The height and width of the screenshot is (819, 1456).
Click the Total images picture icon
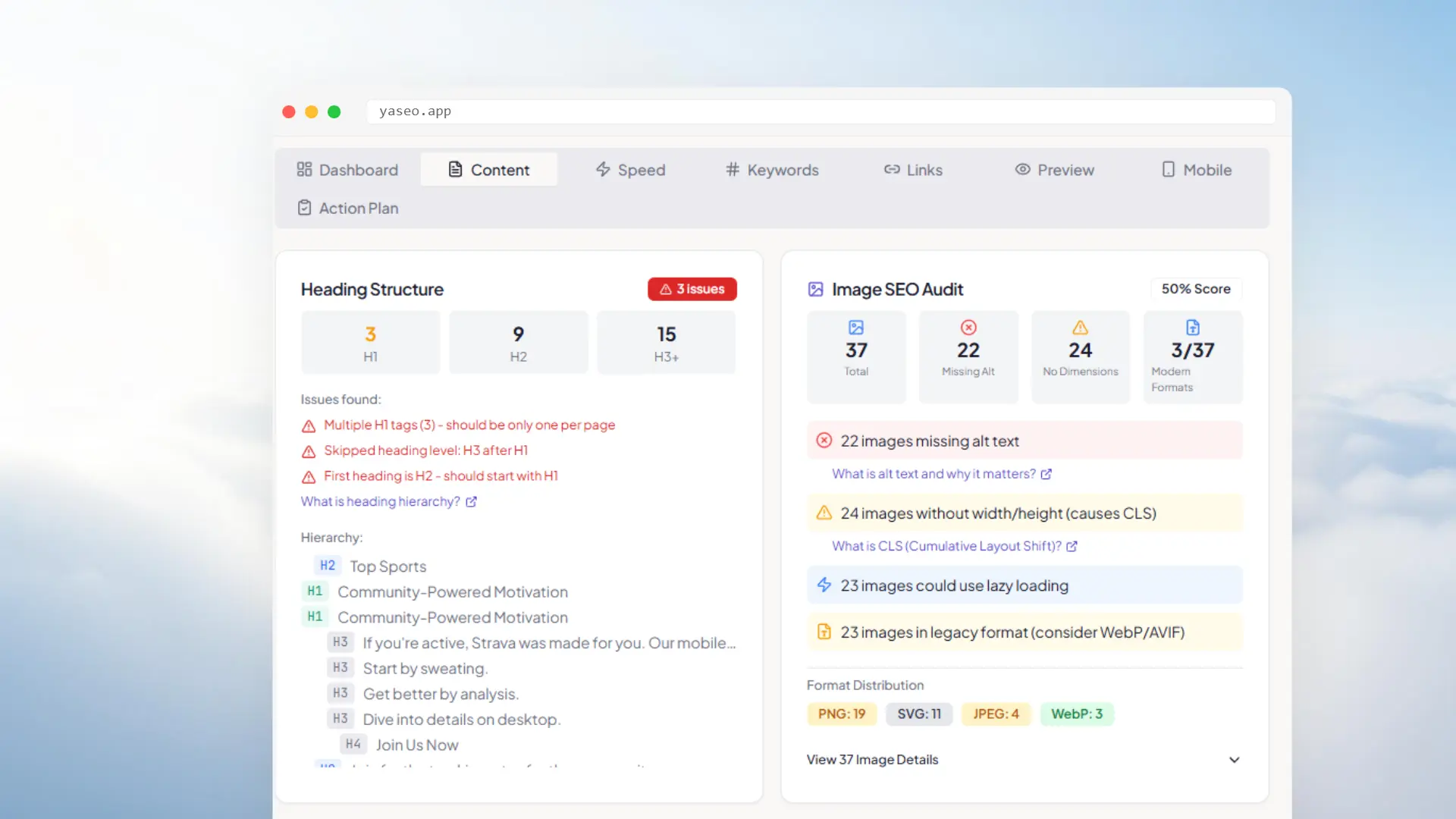click(x=856, y=328)
